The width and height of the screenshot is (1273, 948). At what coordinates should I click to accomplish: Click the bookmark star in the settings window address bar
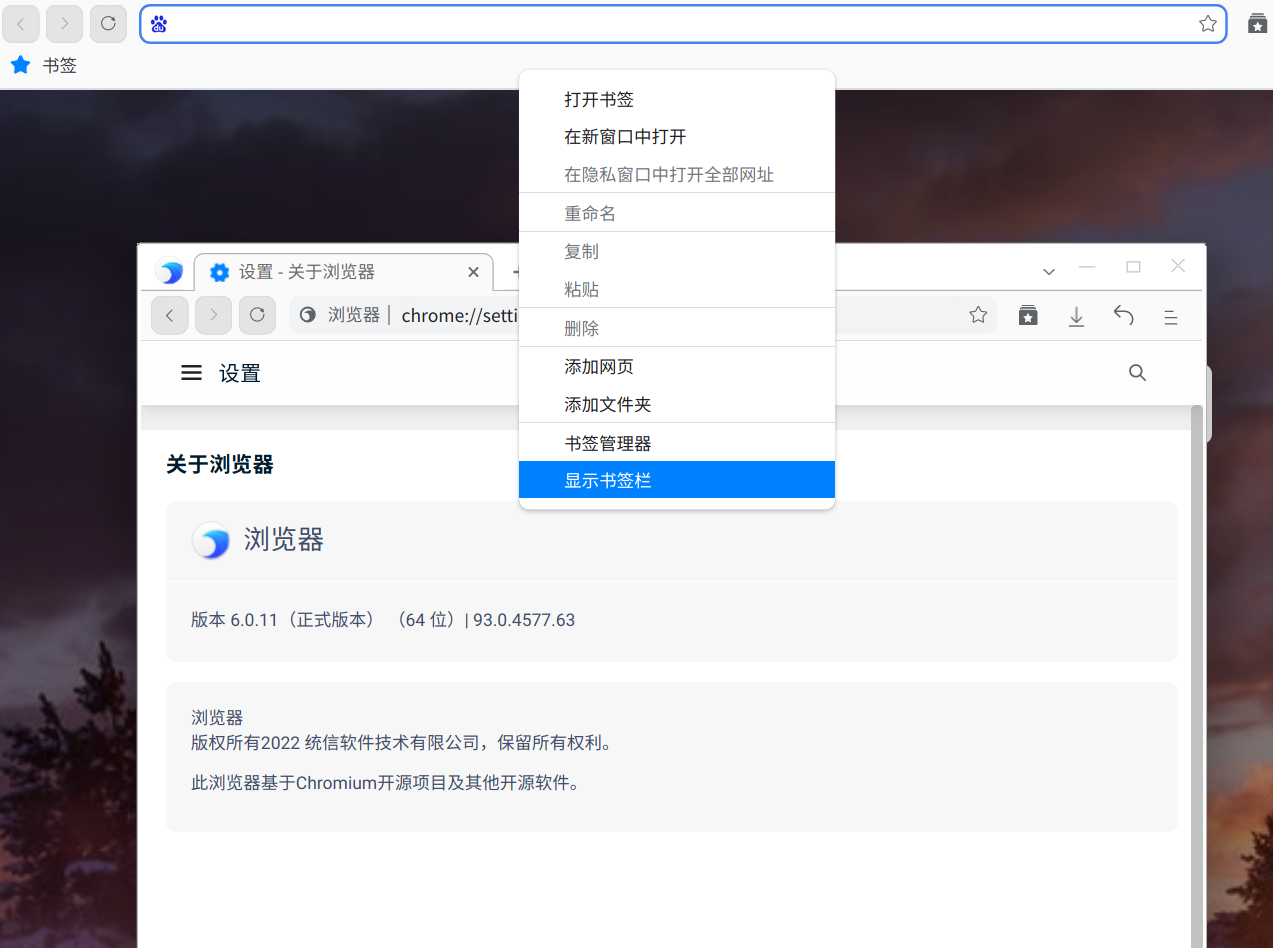pos(978,315)
